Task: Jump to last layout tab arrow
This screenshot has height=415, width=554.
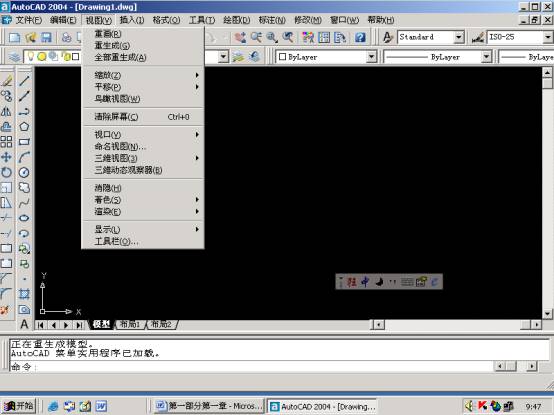Action: tap(79, 325)
